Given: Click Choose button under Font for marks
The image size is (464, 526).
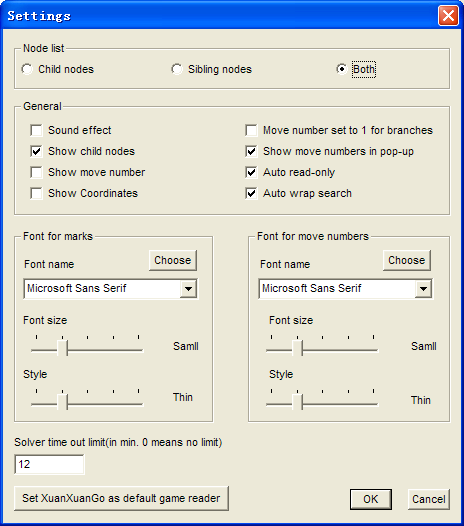Looking at the screenshot, I should click(173, 260).
